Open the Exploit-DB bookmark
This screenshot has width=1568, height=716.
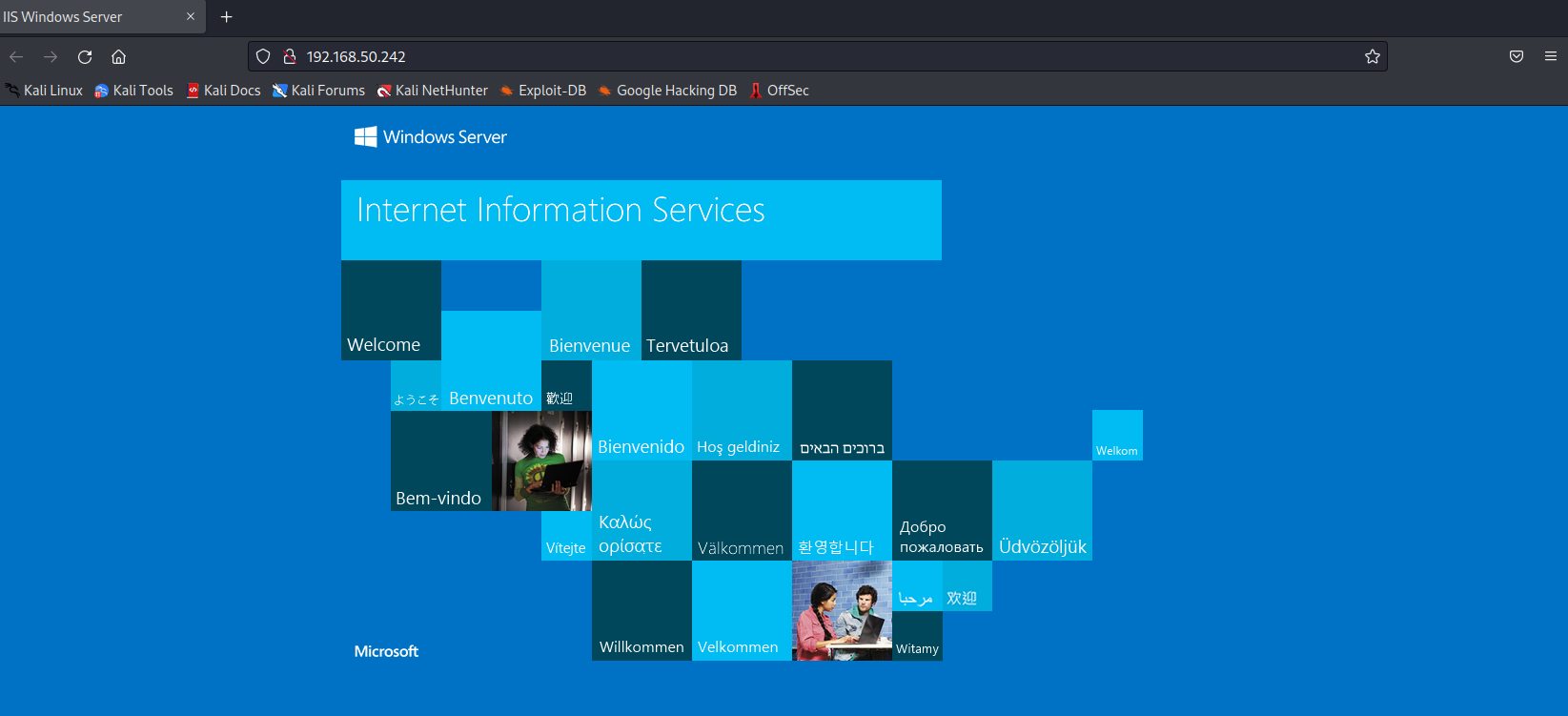pyautogui.click(x=543, y=91)
